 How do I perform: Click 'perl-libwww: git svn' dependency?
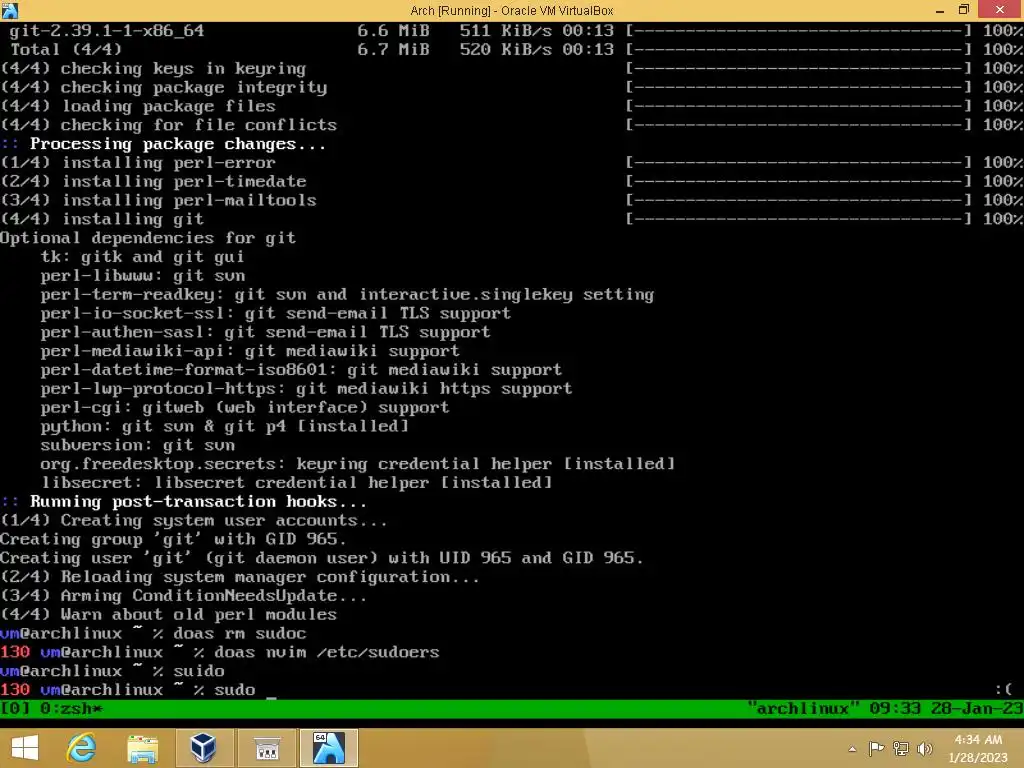142,276
